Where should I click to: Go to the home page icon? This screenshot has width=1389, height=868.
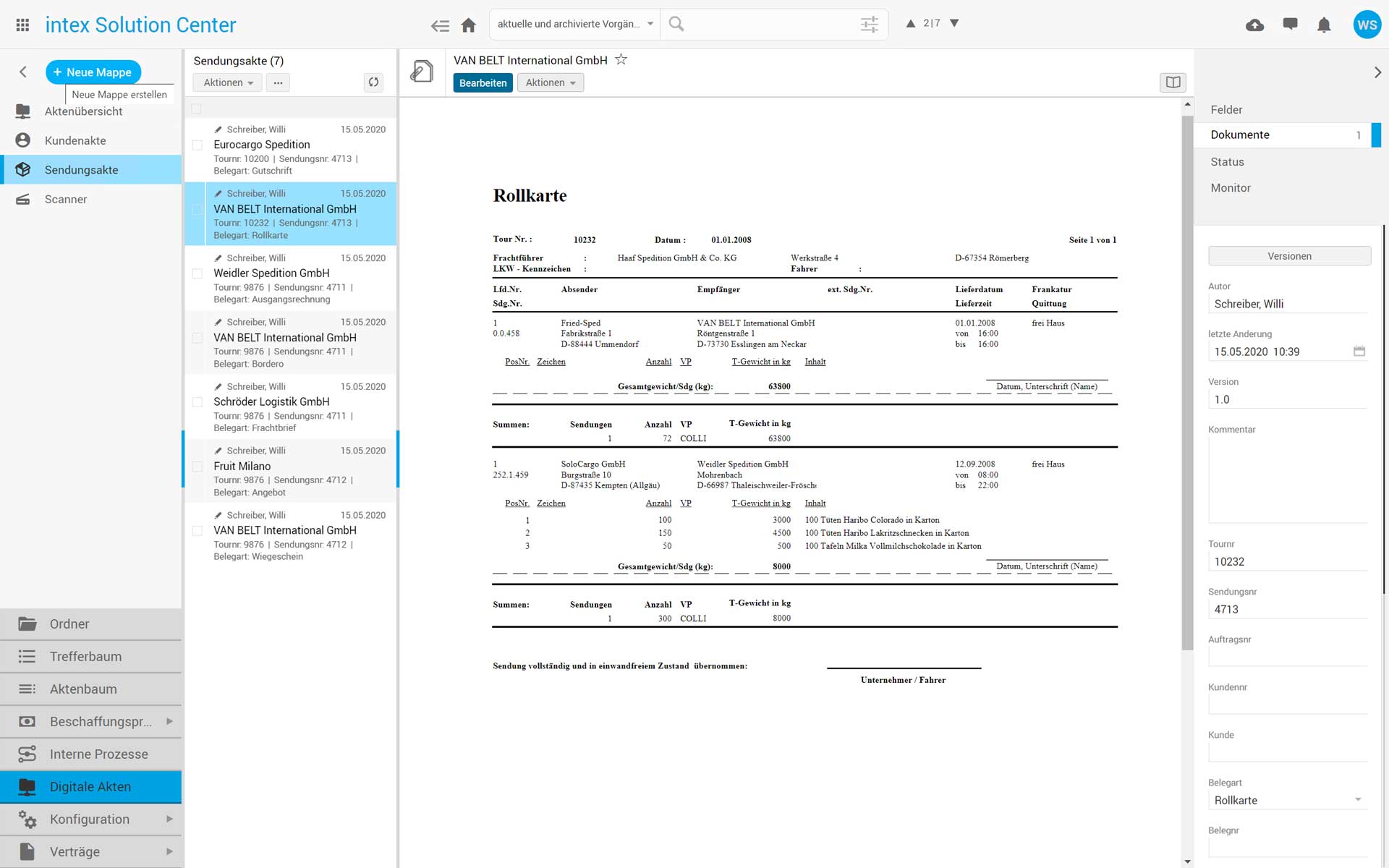pos(468,25)
